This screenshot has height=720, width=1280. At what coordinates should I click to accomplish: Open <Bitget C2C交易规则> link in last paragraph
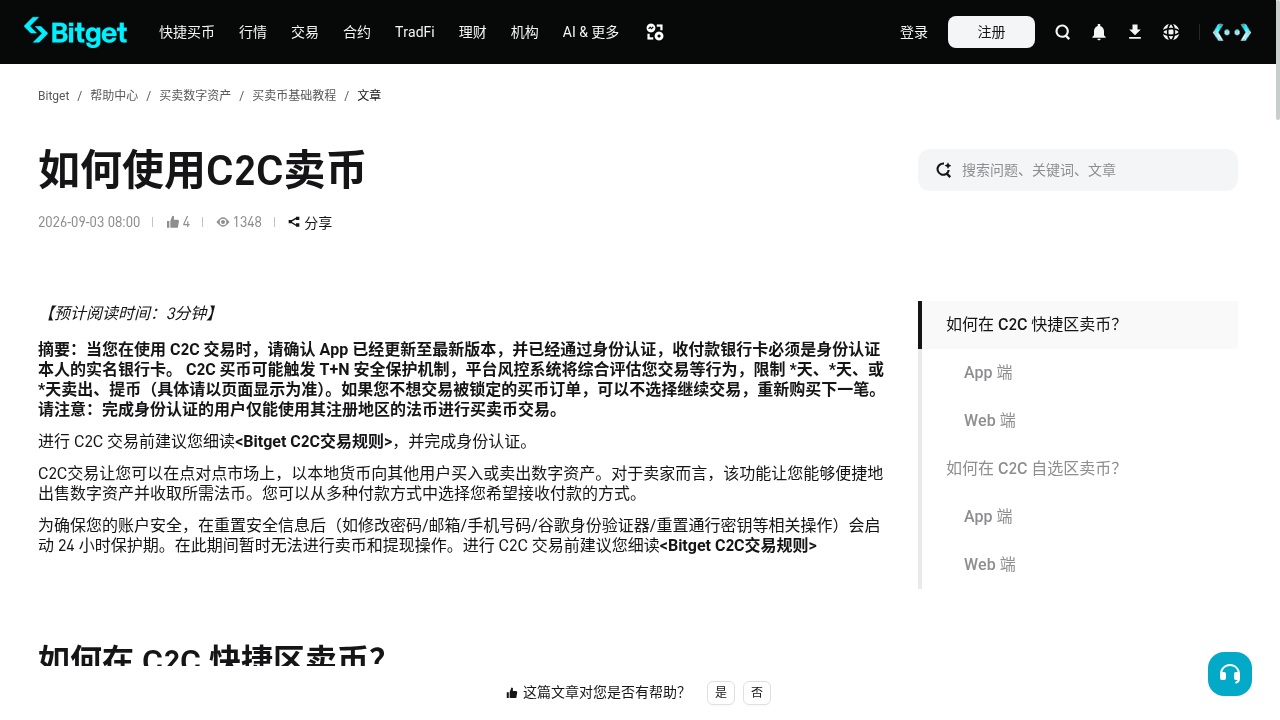point(738,545)
